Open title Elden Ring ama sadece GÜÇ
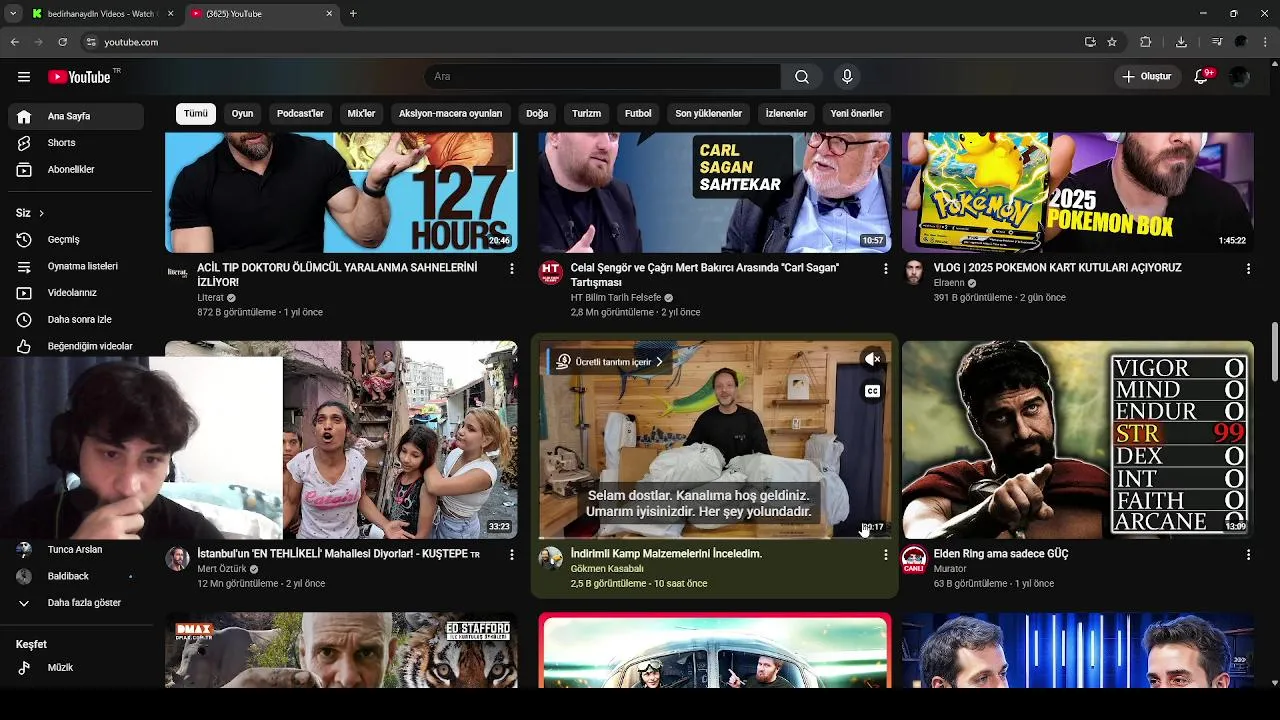 tap(1001, 554)
